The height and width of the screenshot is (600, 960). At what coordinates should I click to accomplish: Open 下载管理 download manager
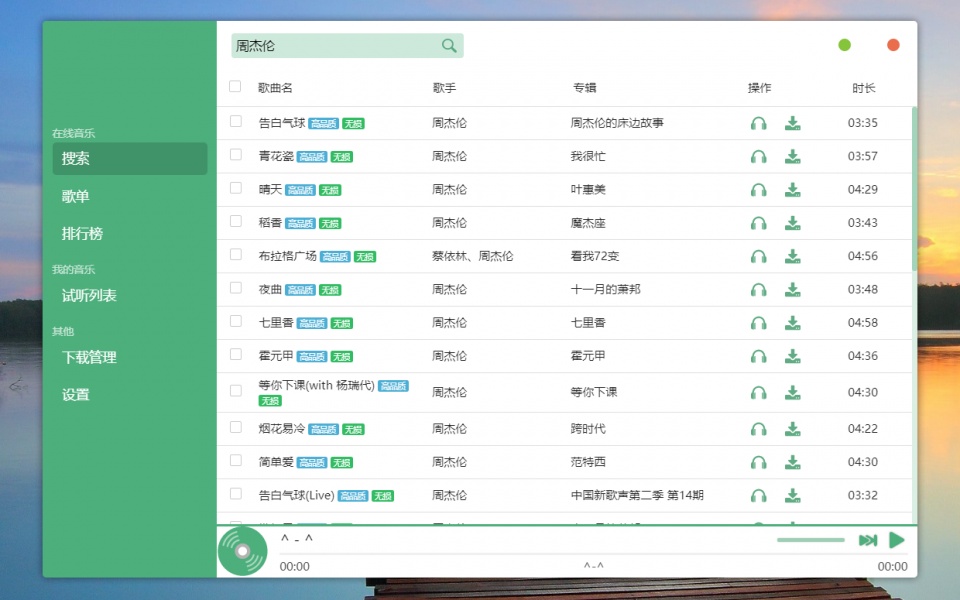(x=89, y=357)
